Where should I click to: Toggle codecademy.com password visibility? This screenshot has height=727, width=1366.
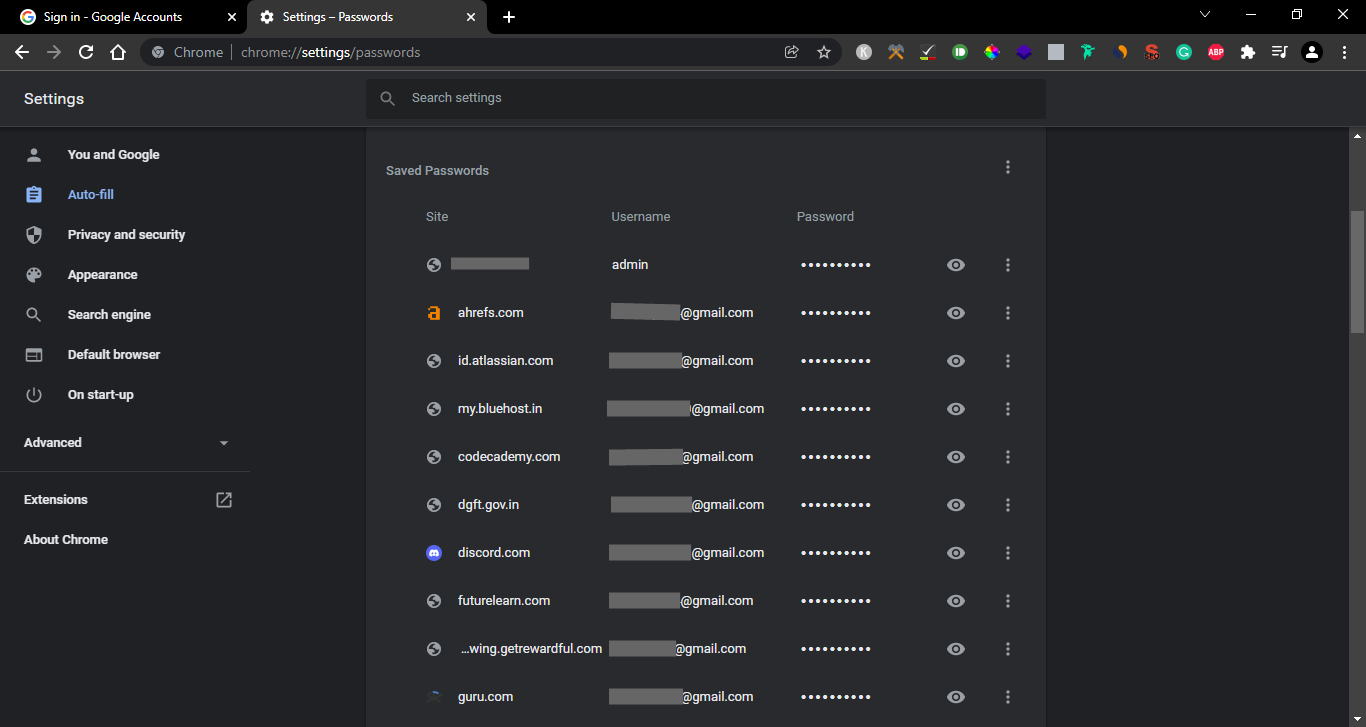pos(956,457)
